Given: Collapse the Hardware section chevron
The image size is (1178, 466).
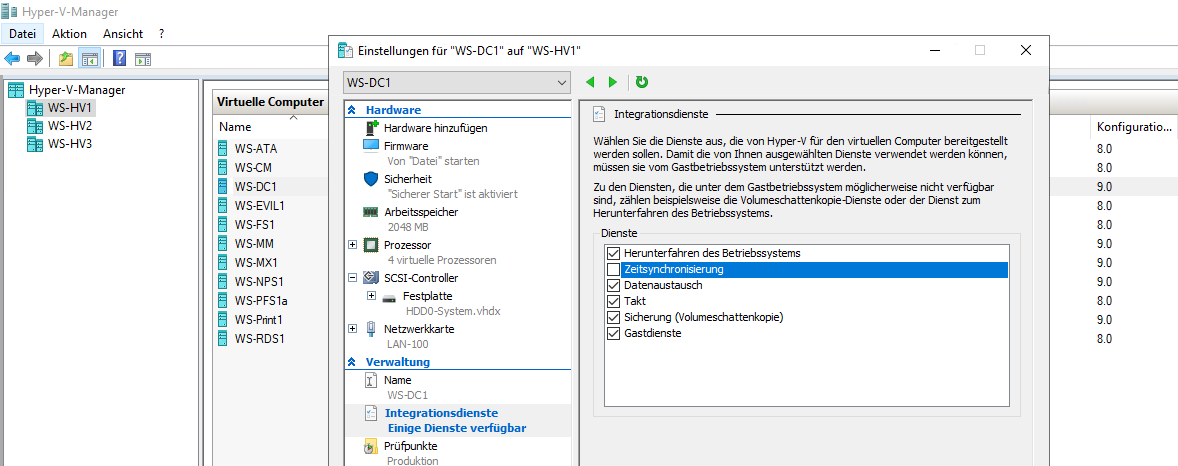Looking at the screenshot, I should (x=351, y=110).
